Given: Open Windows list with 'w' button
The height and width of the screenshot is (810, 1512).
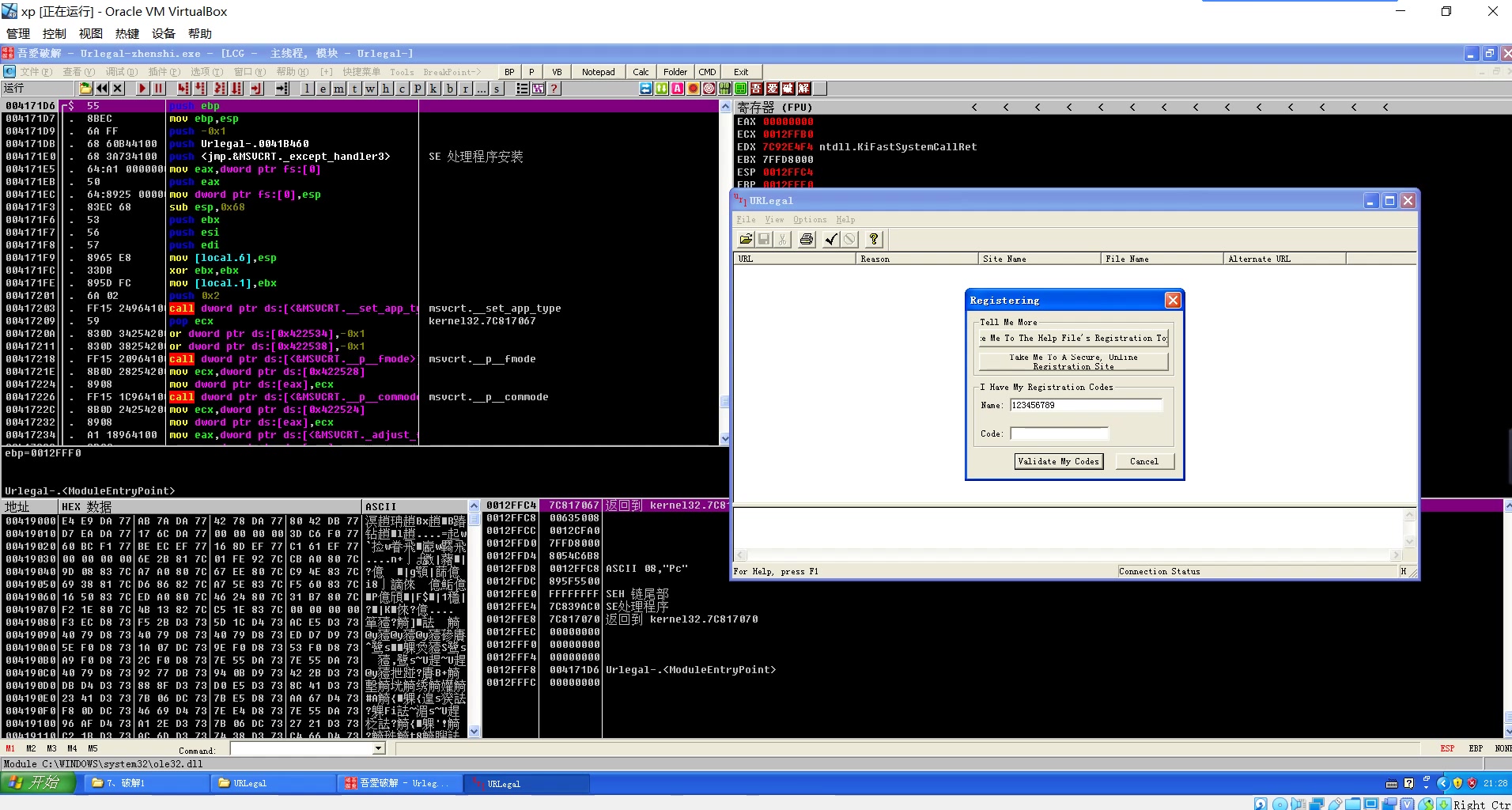Looking at the screenshot, I should click(x=371, y=89).
